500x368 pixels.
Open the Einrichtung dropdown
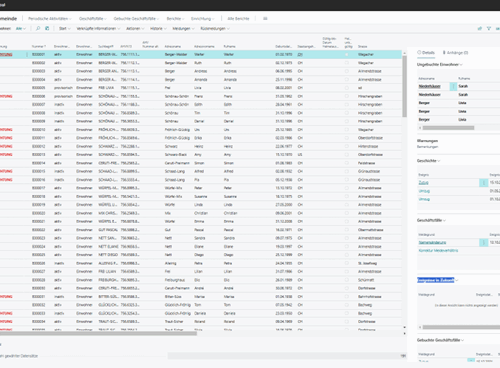202,19
